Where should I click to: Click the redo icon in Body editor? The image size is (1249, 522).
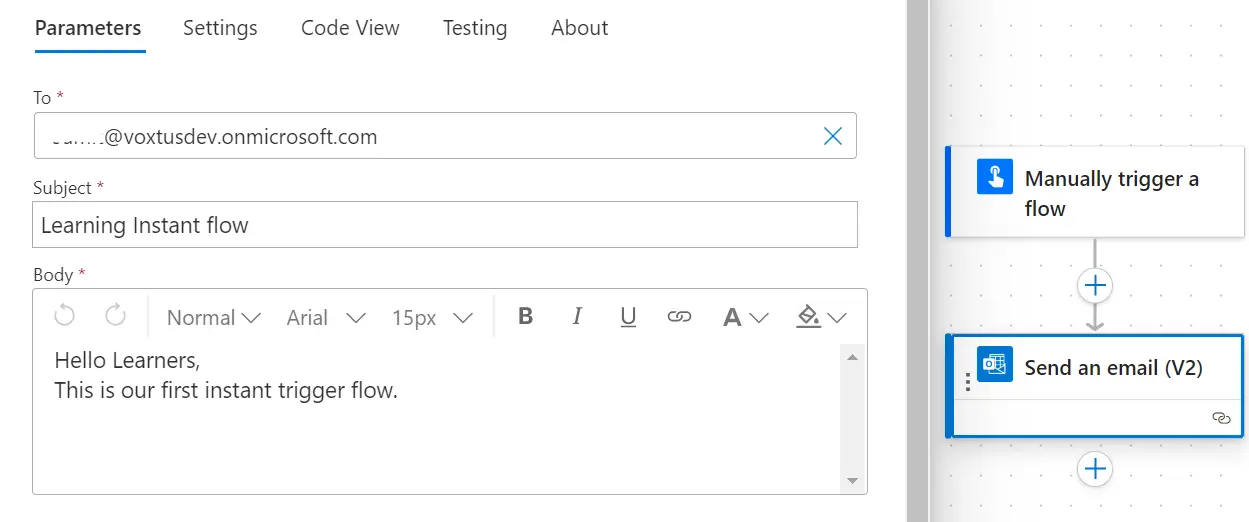click(x=116, y=317)
